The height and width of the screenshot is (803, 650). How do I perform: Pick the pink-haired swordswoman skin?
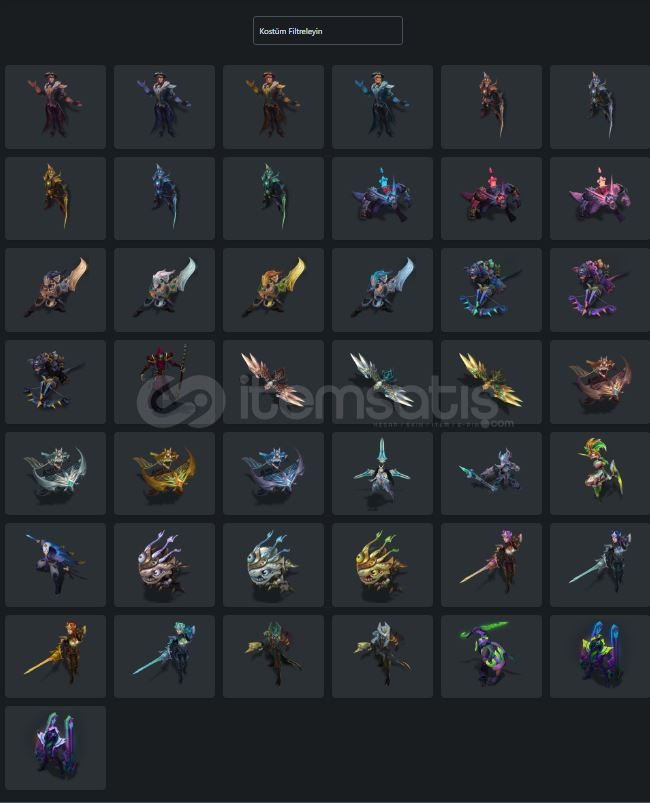tap(491, 565)
